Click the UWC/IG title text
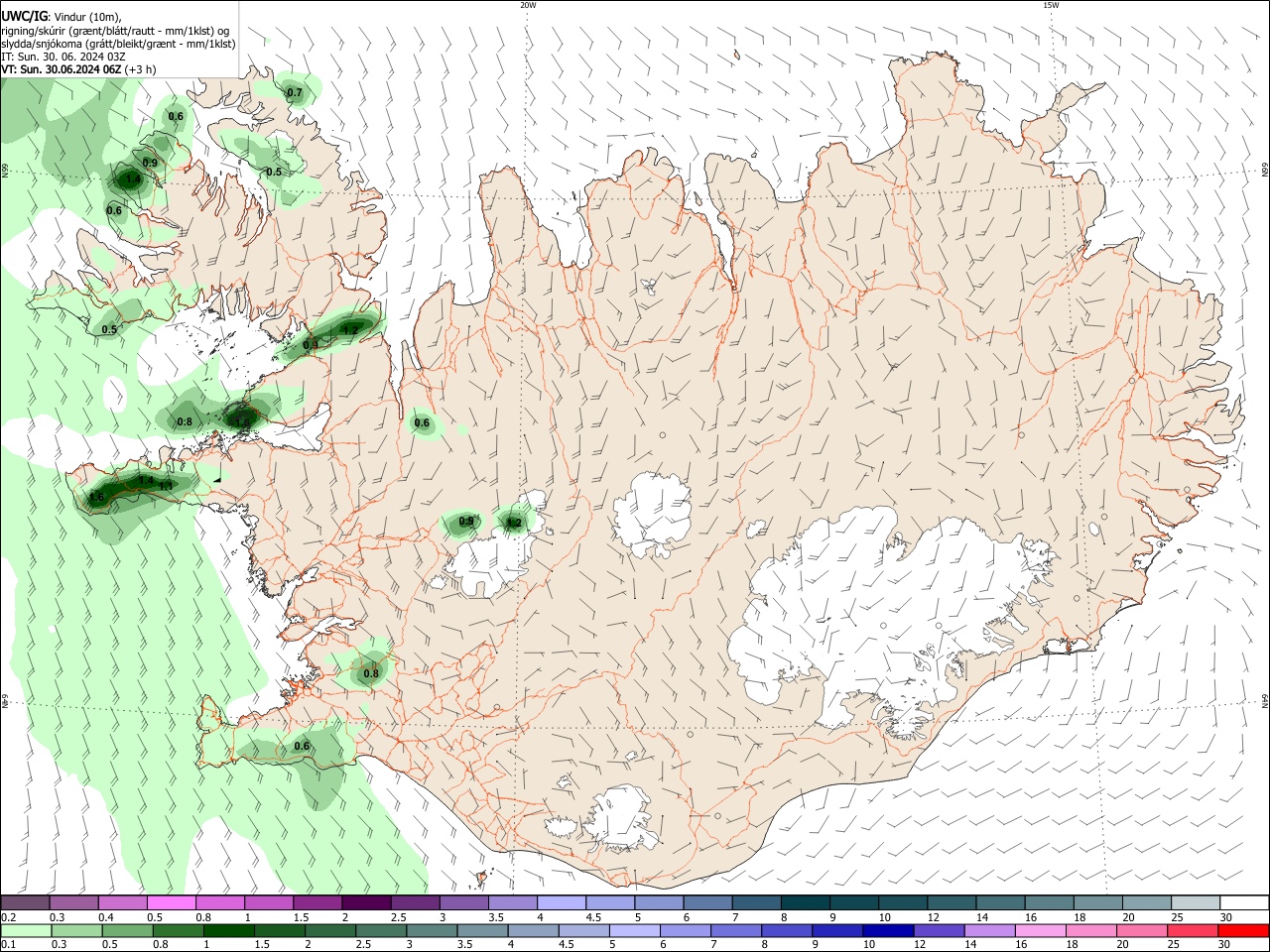The image size is (1270, 952). click(24, 17)
